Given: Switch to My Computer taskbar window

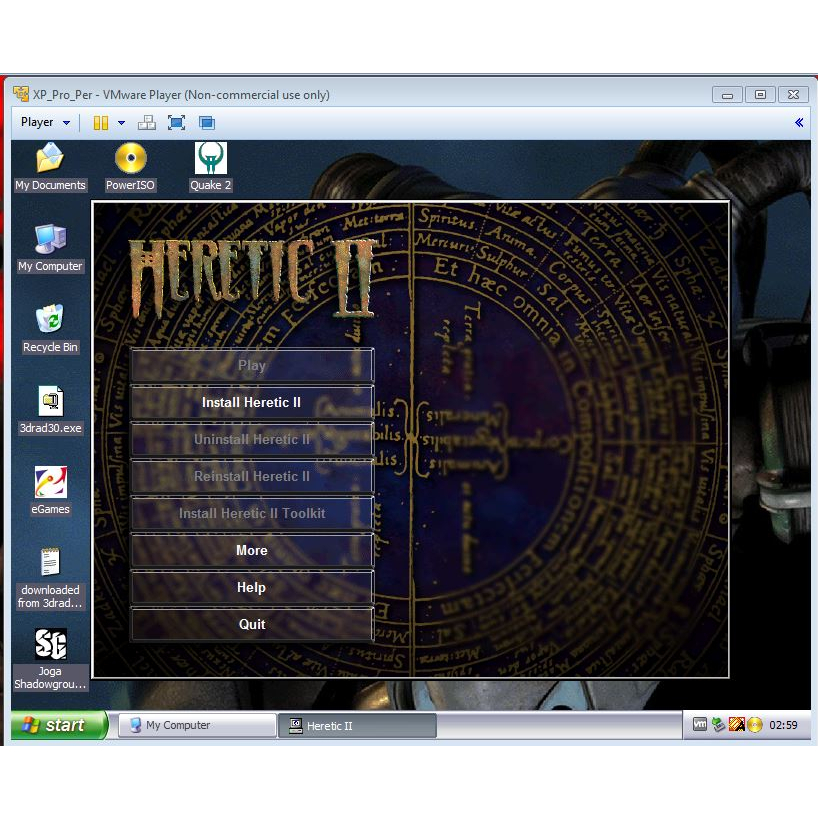Looking at the screenshot, I should [x=196, y=725].
